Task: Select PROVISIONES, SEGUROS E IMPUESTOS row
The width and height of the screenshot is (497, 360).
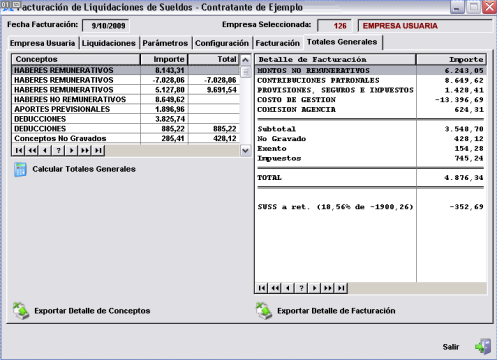Action: 371,90
